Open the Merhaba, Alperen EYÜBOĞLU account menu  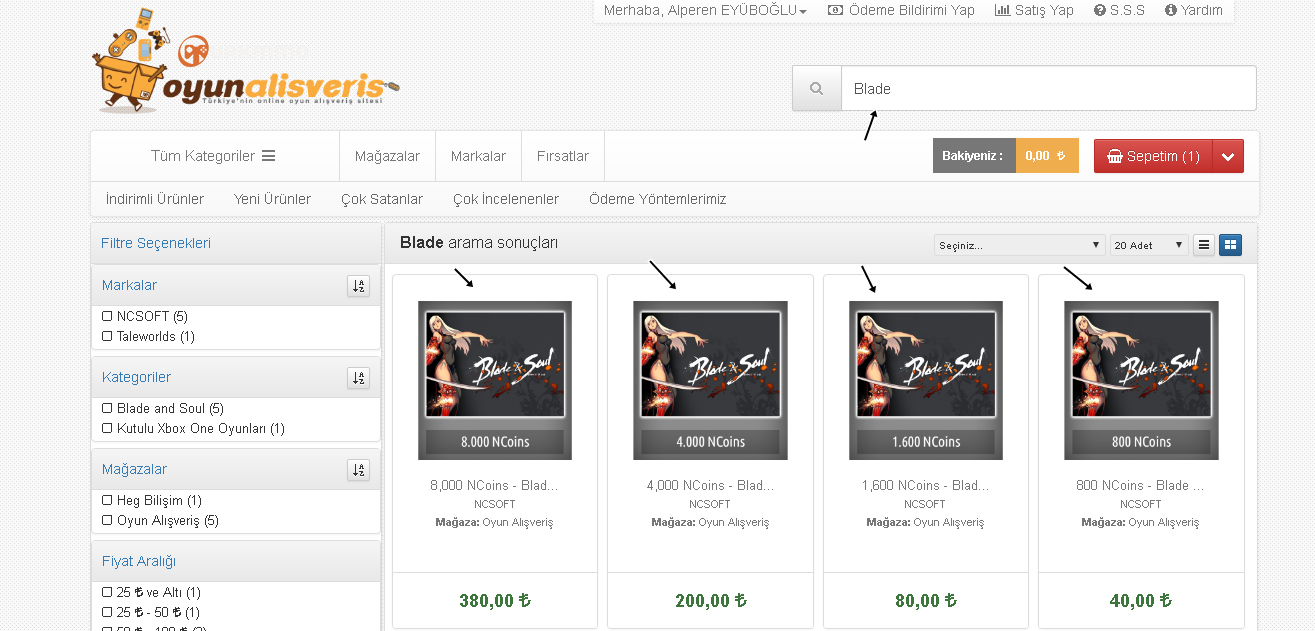coord(705,10)
